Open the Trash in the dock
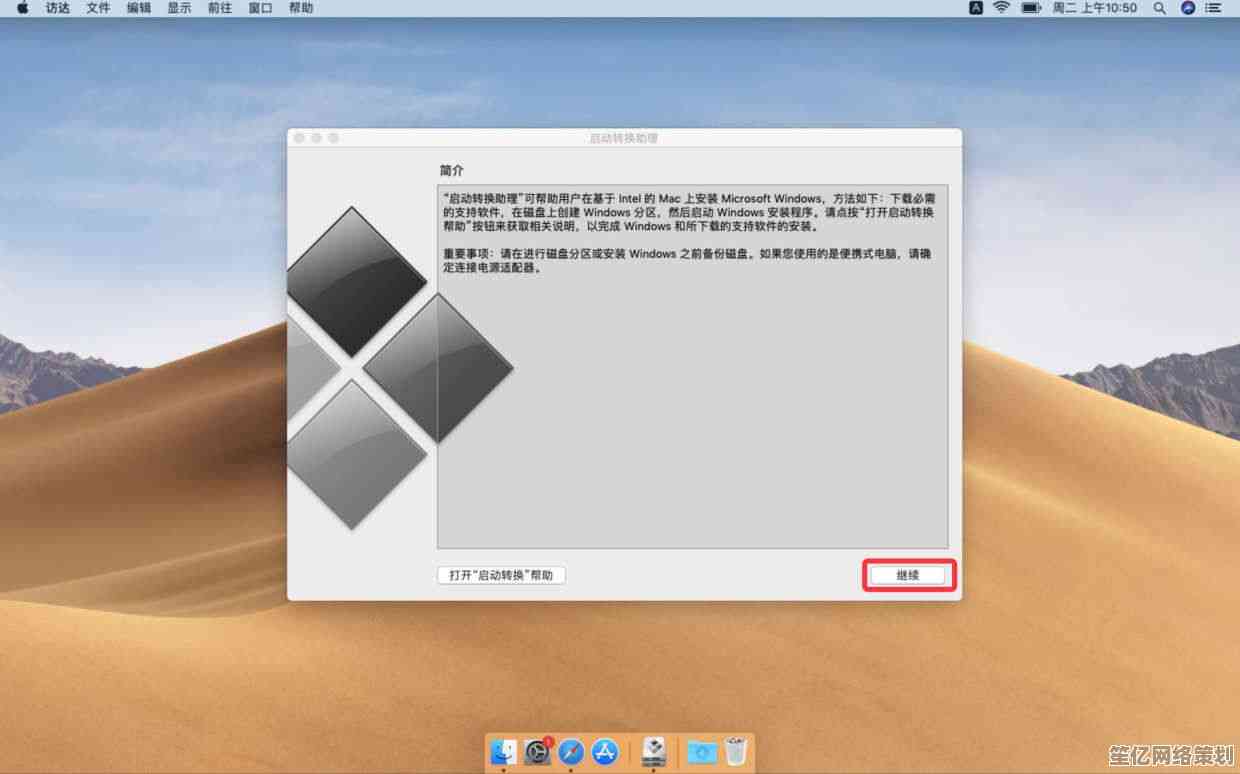Screen dimensions: 1240x774 [736, 751]
